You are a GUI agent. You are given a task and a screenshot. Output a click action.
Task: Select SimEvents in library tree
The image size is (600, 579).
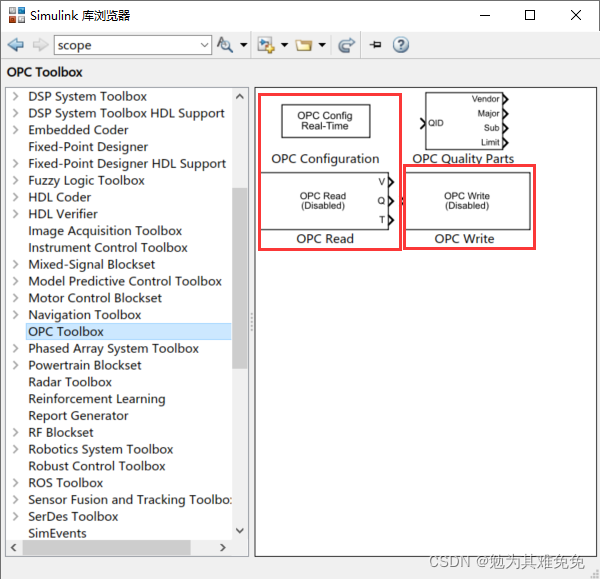tap(57, 533)
